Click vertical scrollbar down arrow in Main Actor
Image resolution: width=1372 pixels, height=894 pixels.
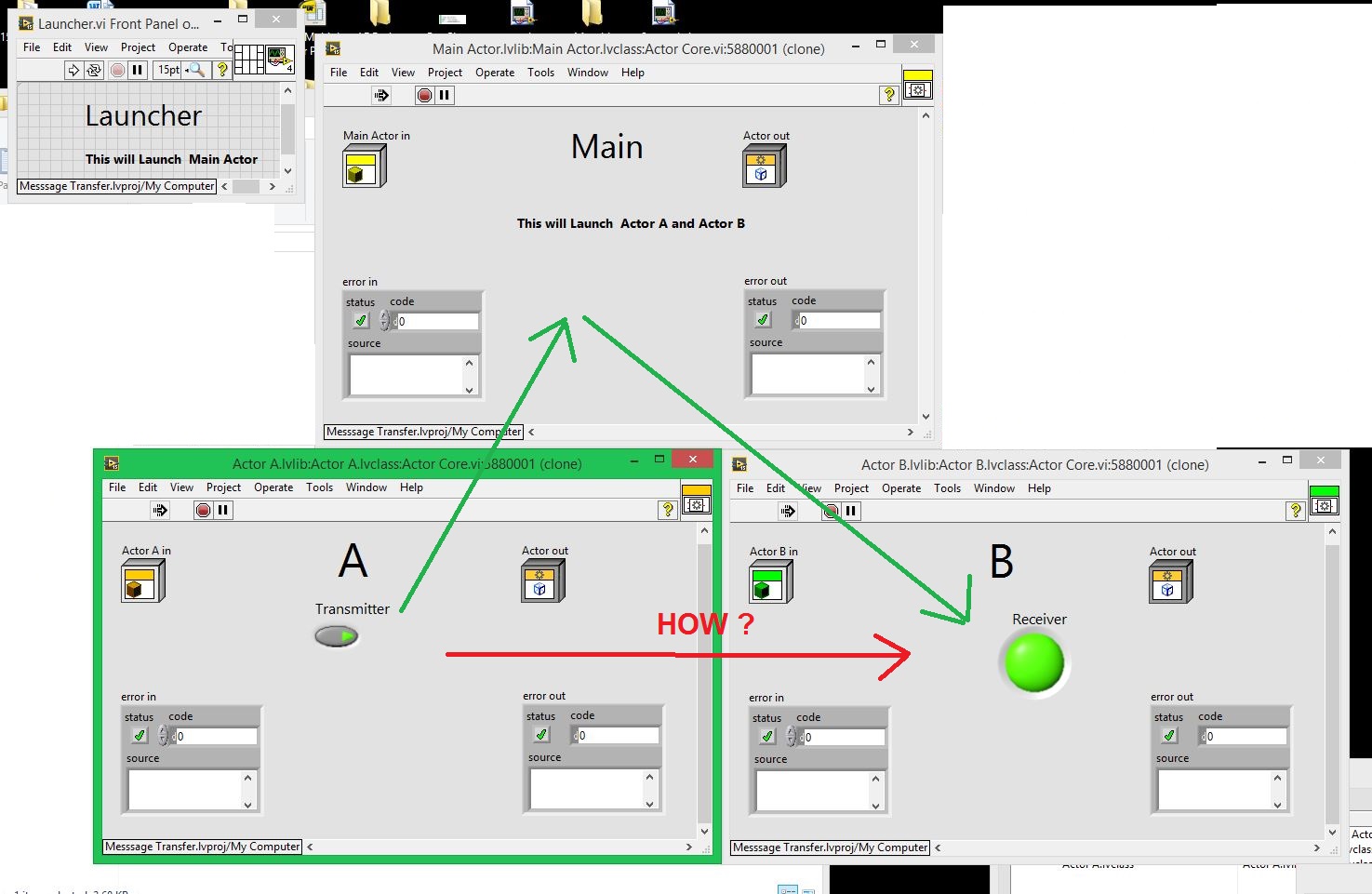click(926, 417)
